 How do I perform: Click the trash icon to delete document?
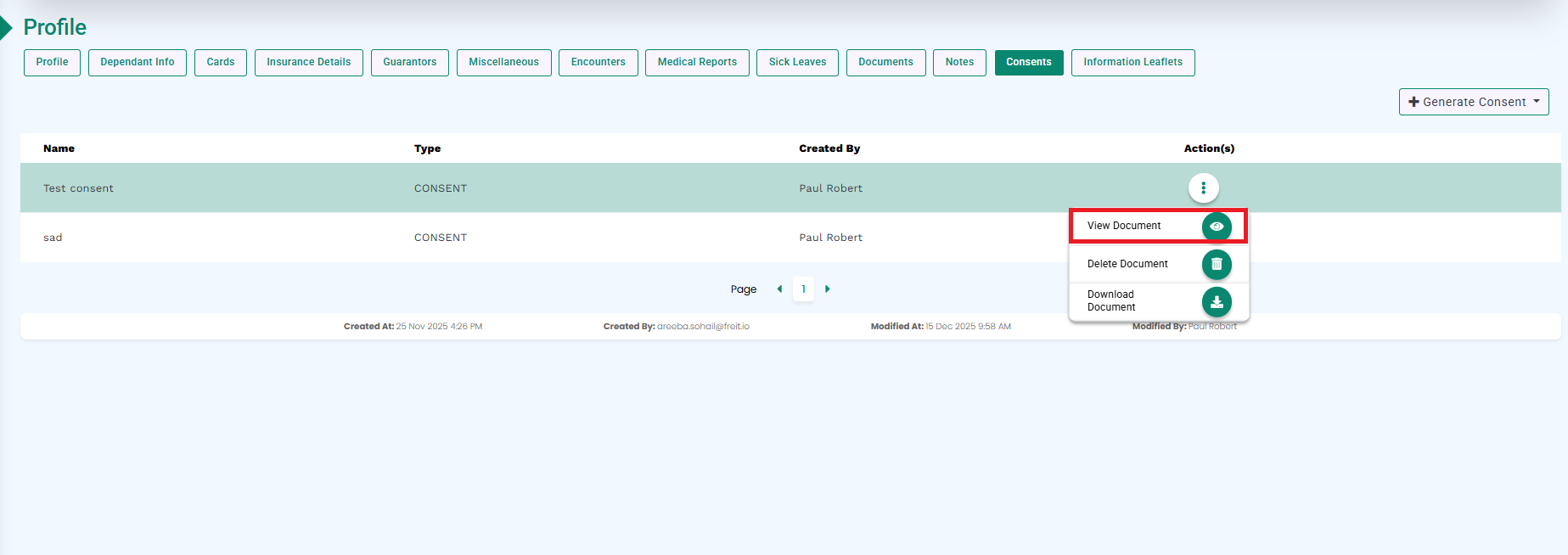(1216, 264)
